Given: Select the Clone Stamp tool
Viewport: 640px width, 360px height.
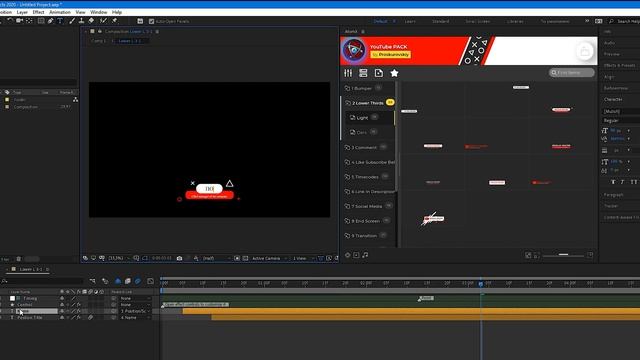Looking at the screenshot, I should click(x=81, y=20).
